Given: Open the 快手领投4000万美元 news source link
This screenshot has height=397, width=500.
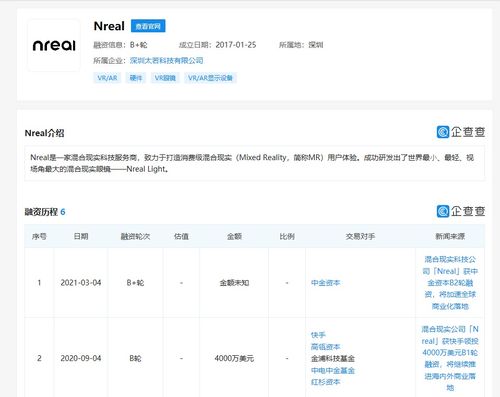Looking at the screenshot, I should (450, 358).
